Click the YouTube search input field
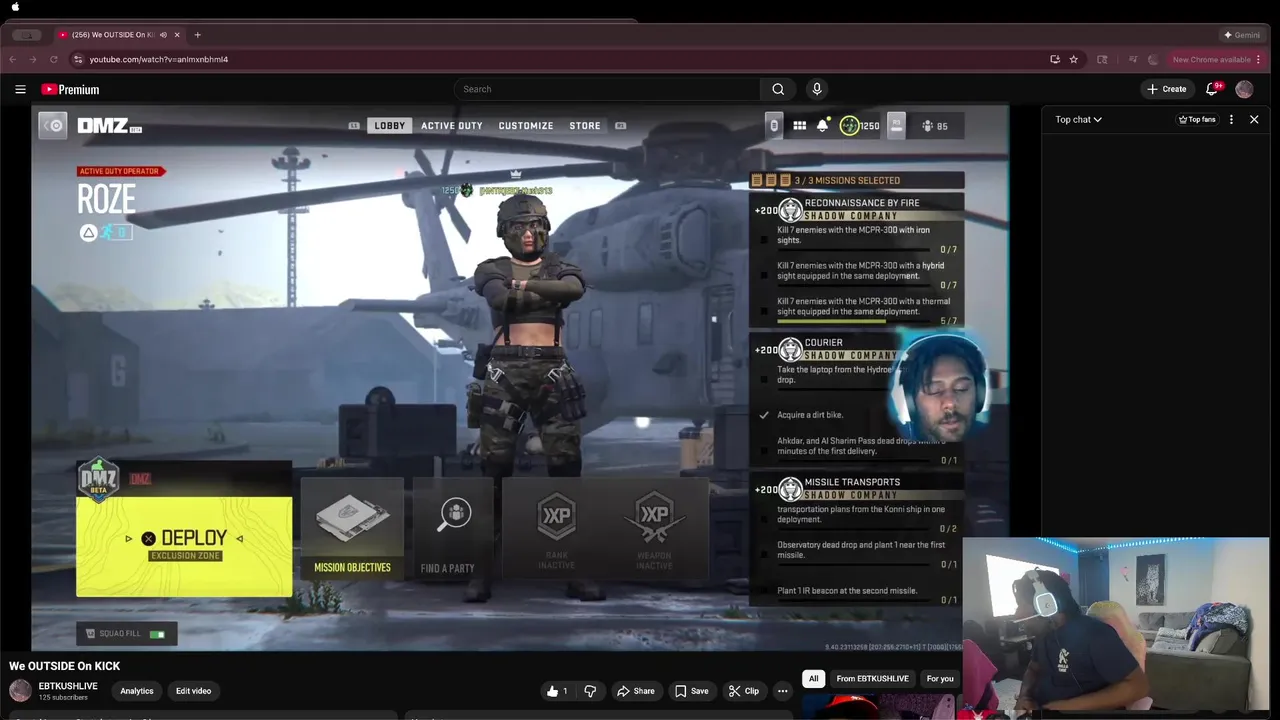Viewport: 1280px width, 720px height. pyautogui.click(x=607, y=89)
